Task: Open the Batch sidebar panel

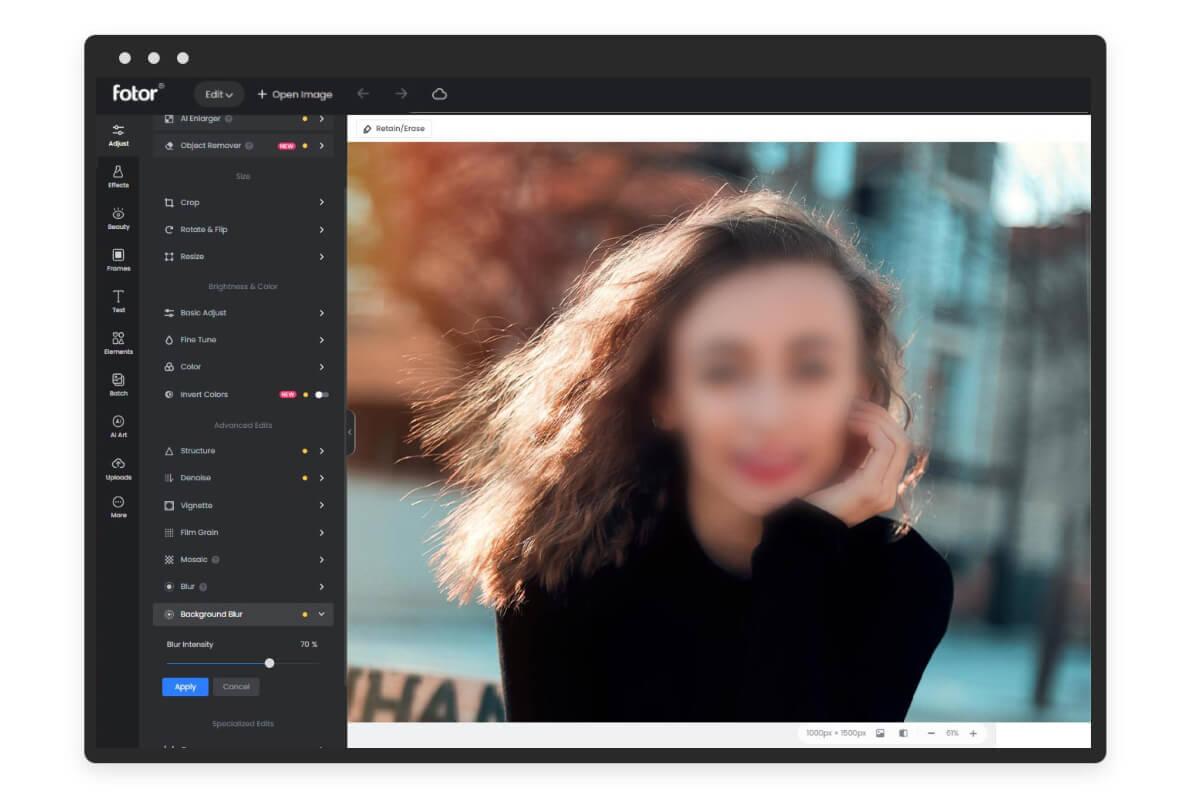Action: pyautogui.click(x=118, y=385)
